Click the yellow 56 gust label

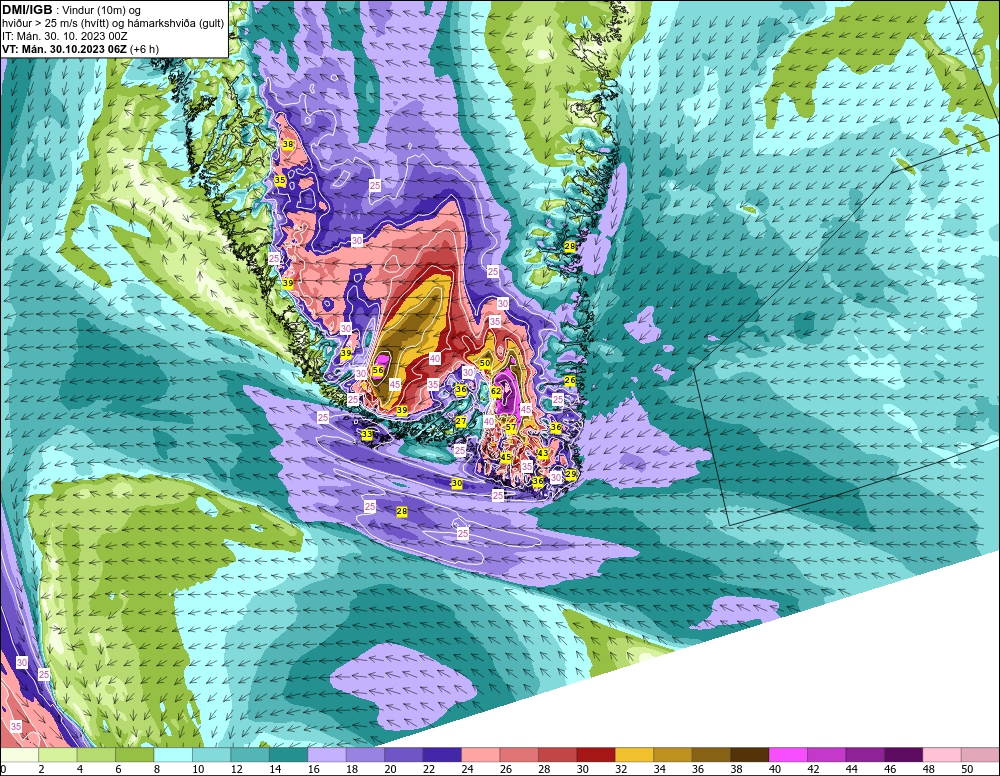(378, 370)
